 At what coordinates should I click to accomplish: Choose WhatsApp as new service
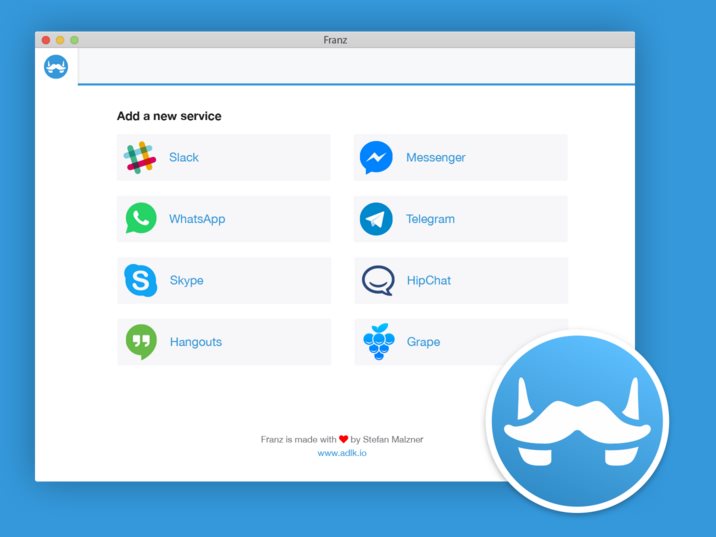click(x=223, y=219)
